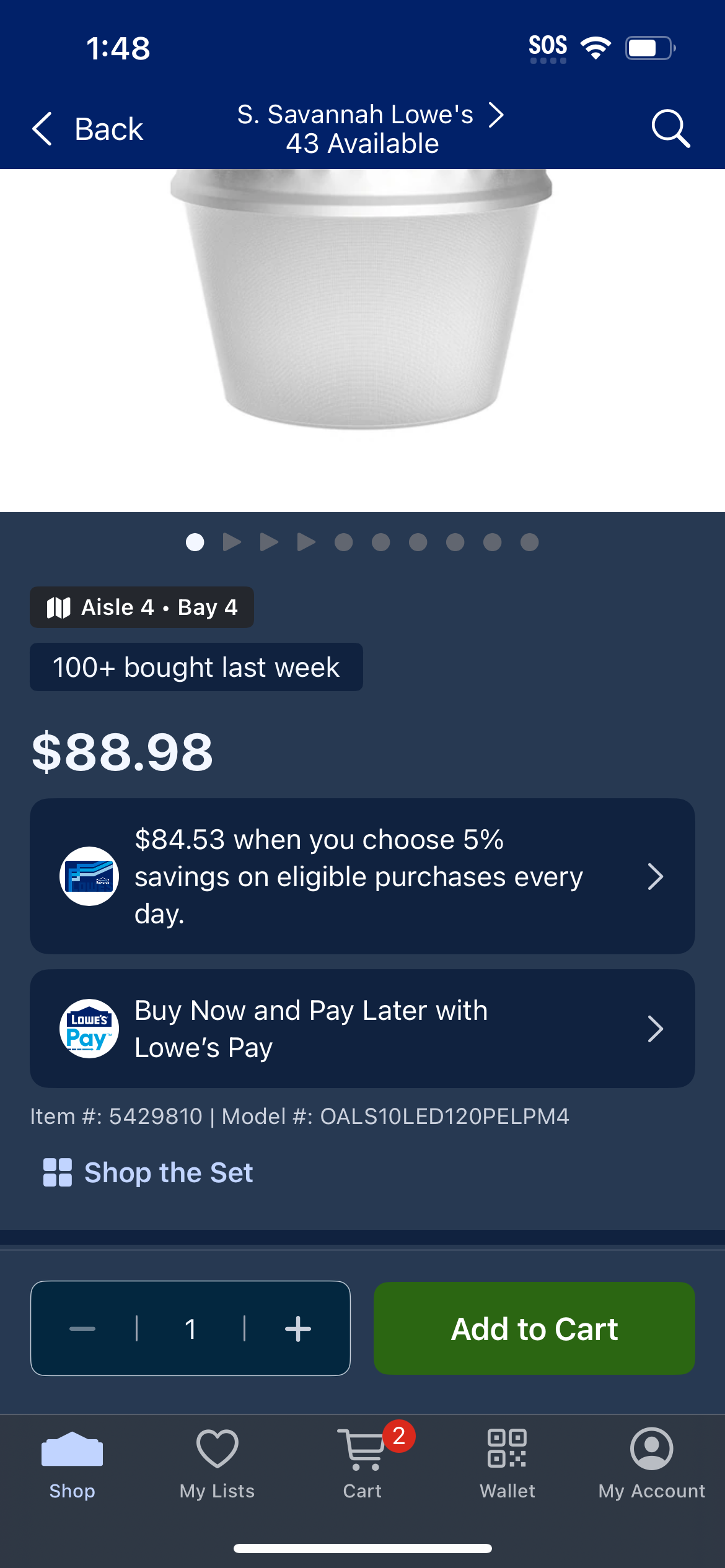Viewport: 725px width, 1568px height.
Task: Add the item to cart
Action: point(534,1328)
